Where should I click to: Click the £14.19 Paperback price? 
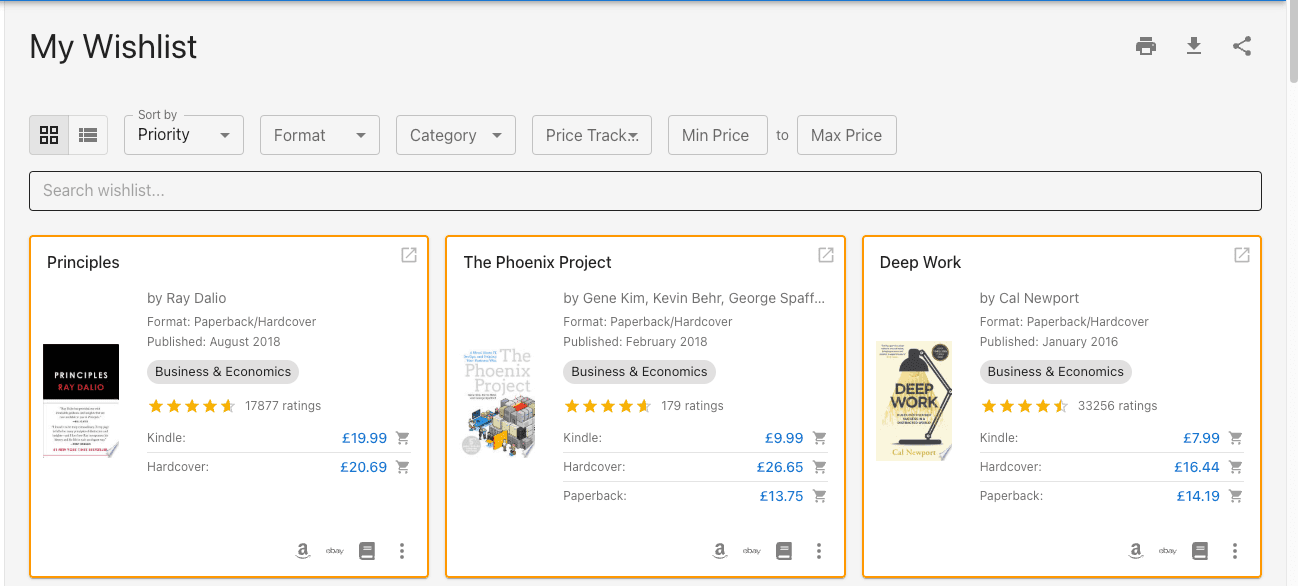tap(1198, 496)
